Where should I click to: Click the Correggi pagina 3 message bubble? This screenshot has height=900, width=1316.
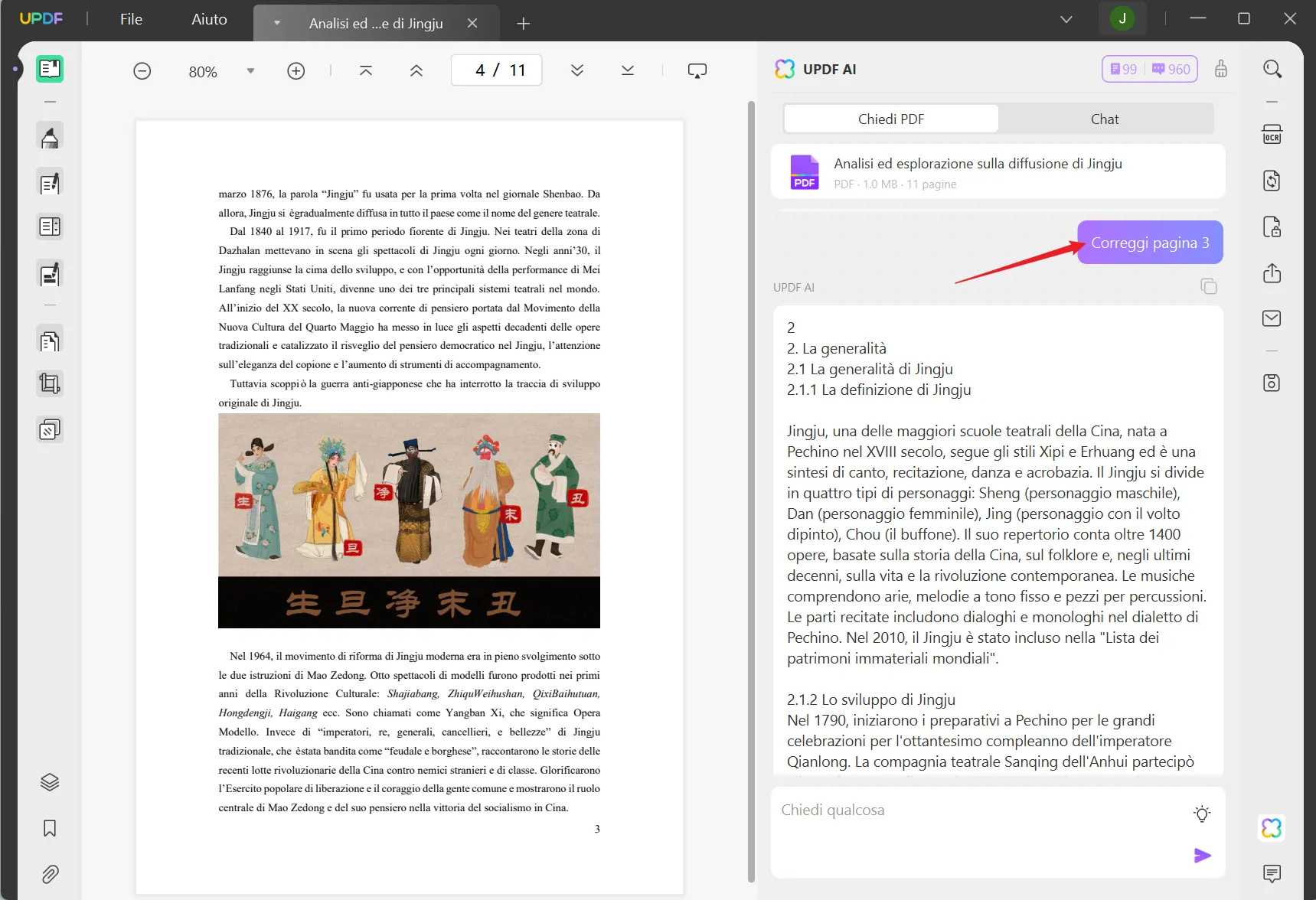click(x=1150, y=243)
